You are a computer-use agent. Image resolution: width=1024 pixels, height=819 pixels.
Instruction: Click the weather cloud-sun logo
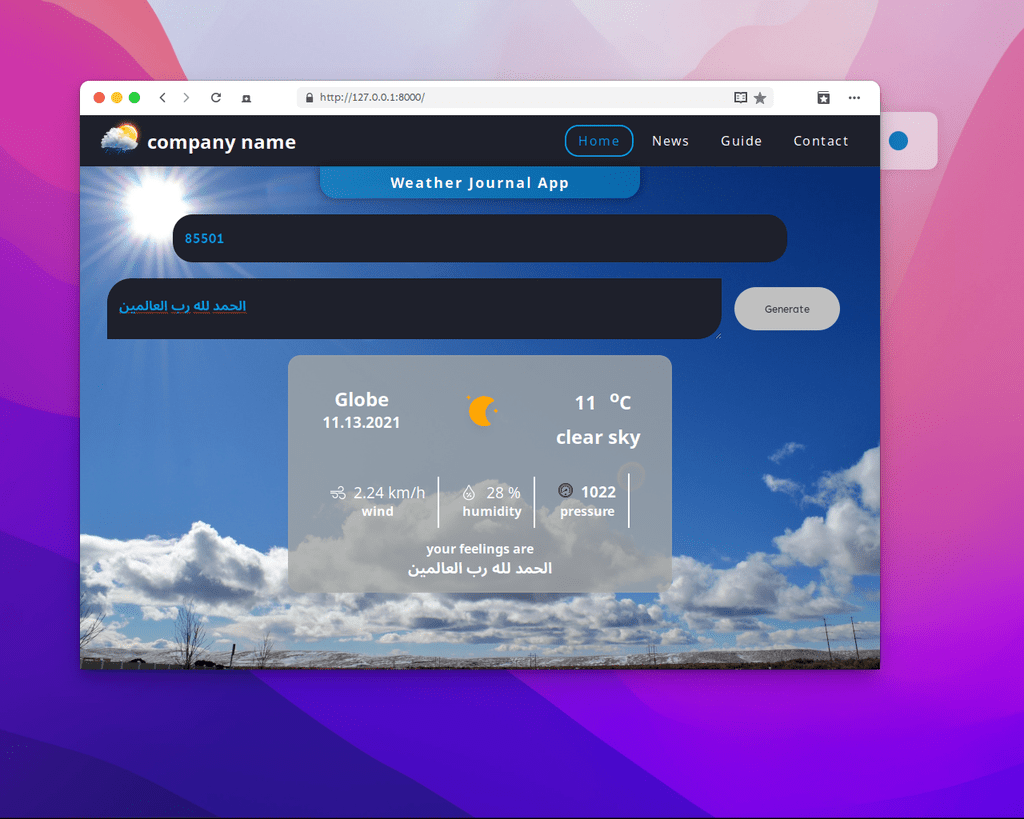point(120,138)
